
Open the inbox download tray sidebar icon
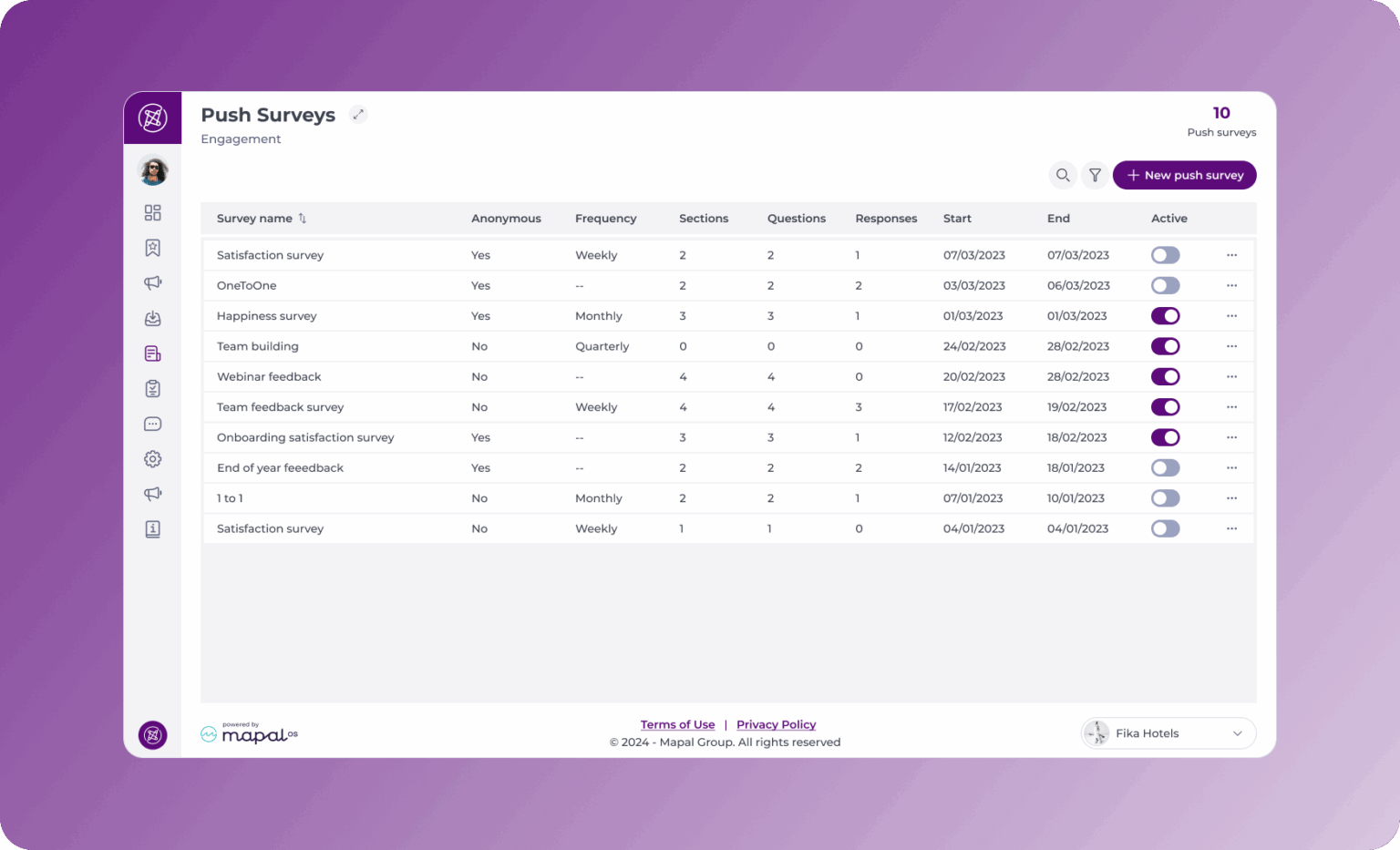click(x=153, y=318)
